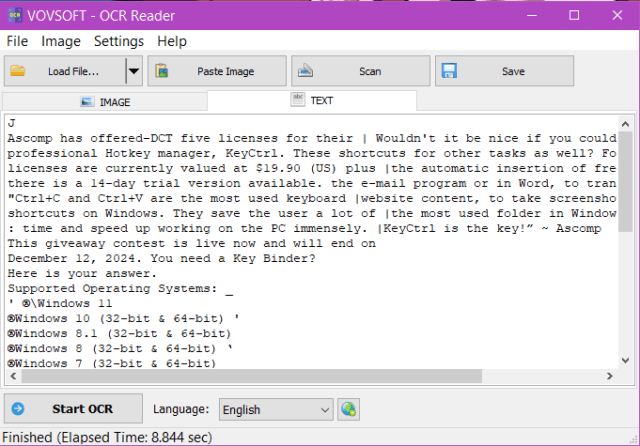Click the OCR Reader app icon in title bar

point(15,16)
